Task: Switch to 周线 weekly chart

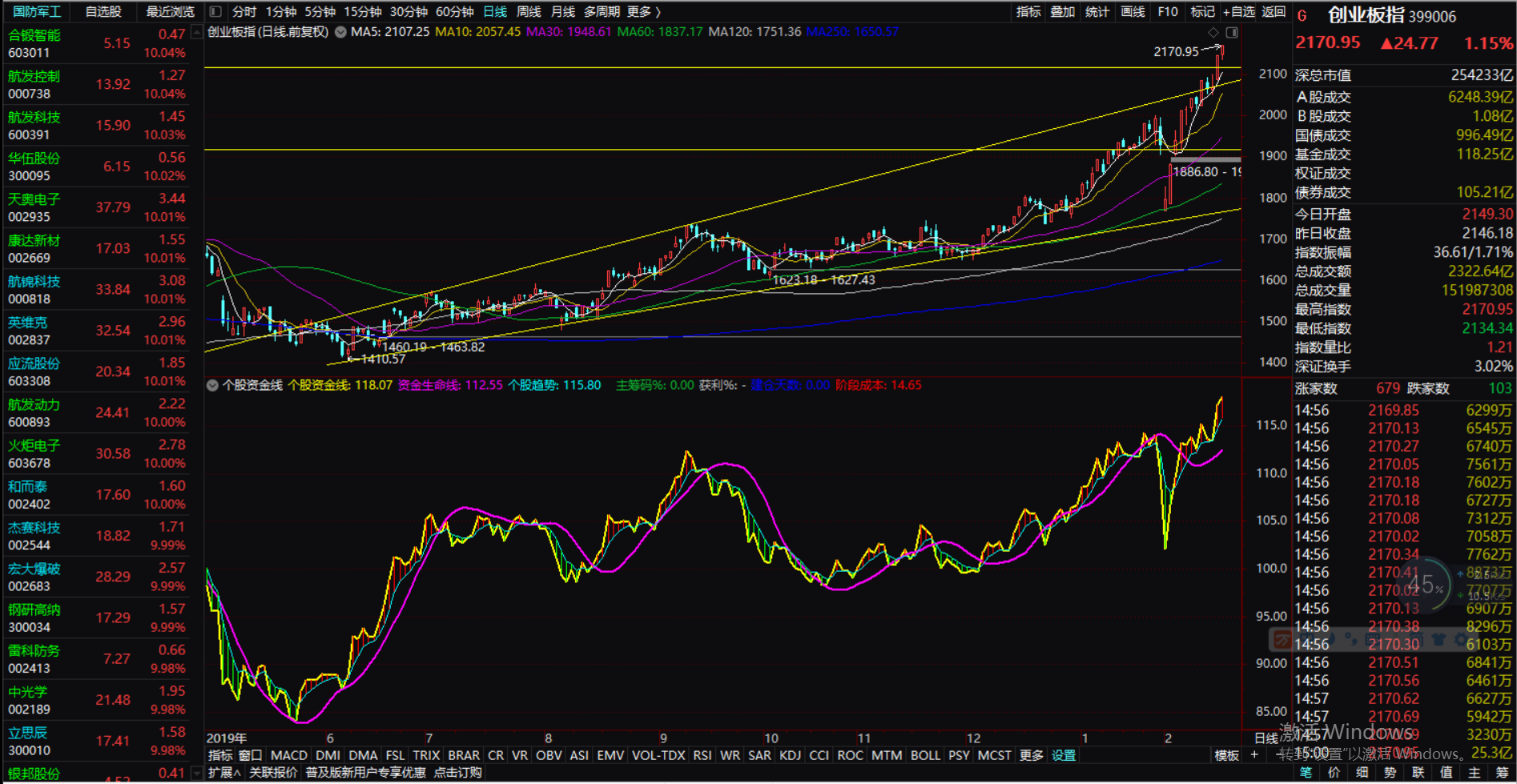Action: (x=529, y=11)
